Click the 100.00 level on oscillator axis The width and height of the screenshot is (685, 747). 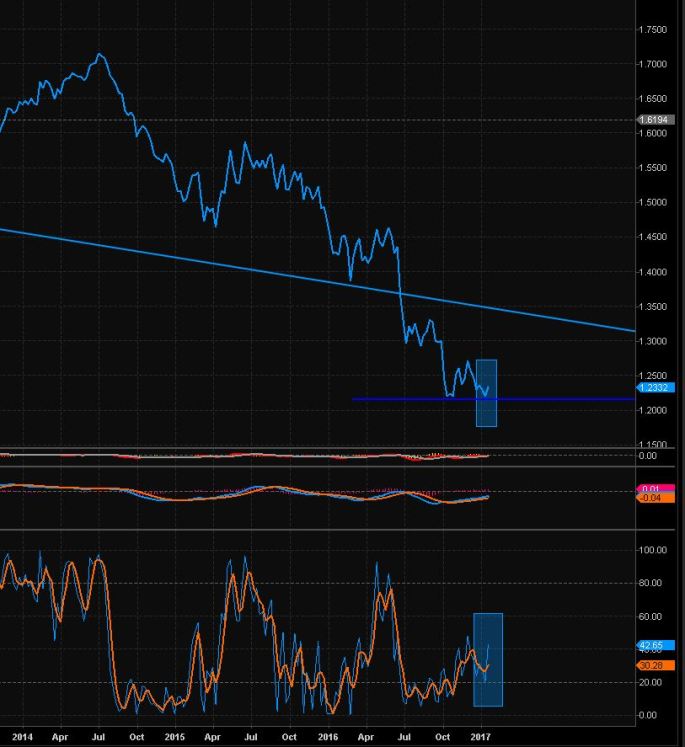654,550
